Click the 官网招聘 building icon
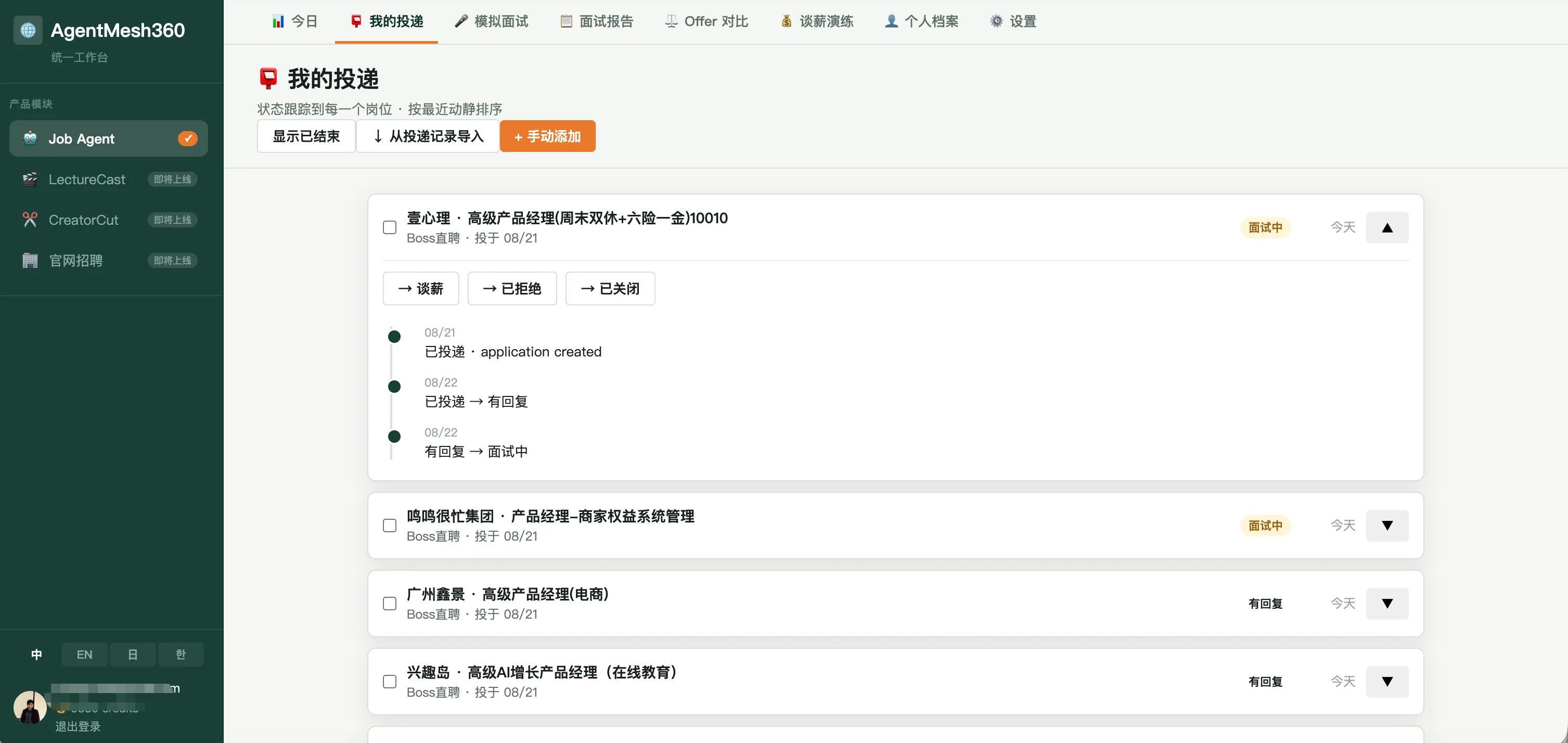Image resolution: width=1568 pixels, height=743 pixels. (30, 261)
